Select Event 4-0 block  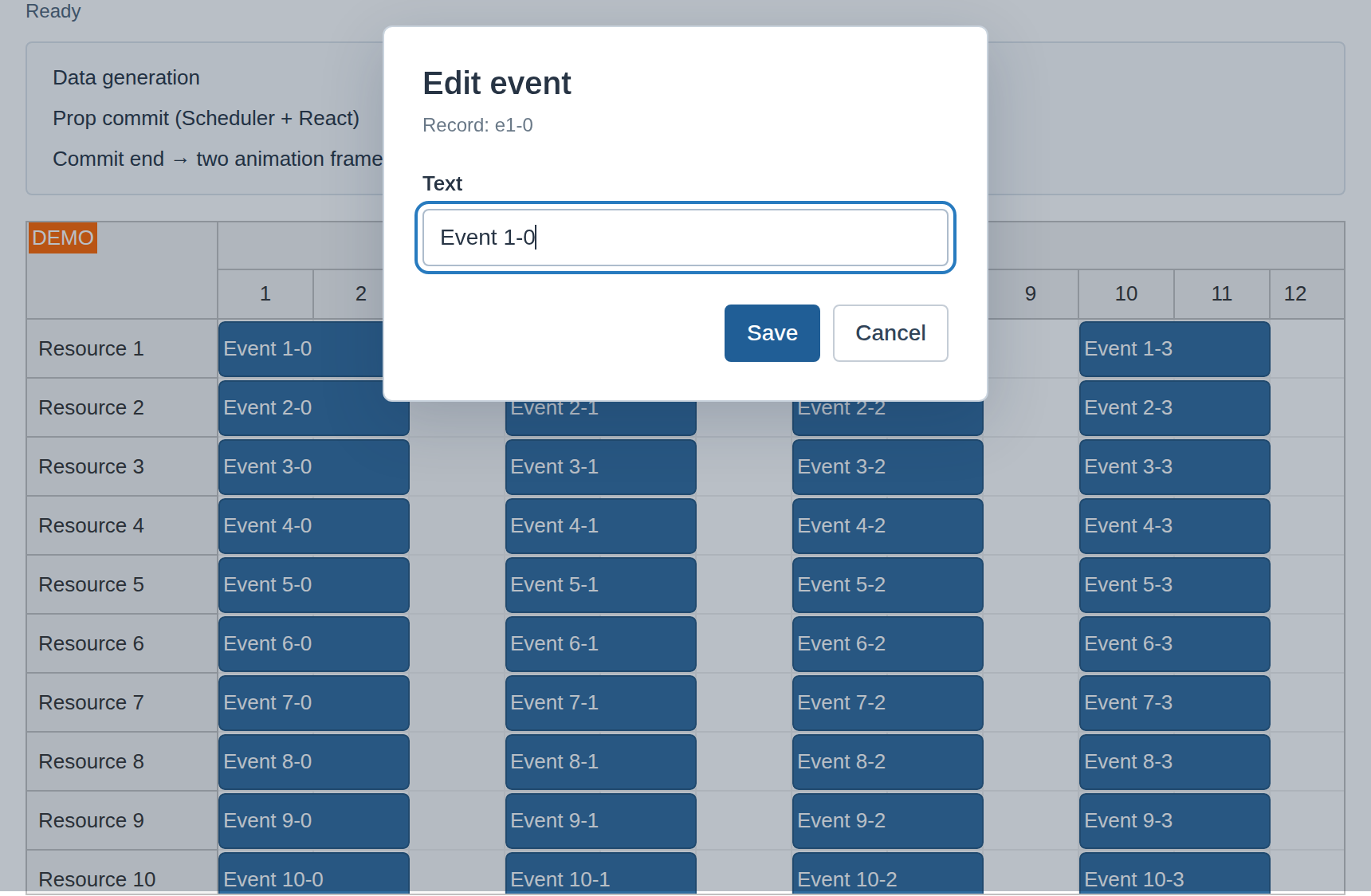coord(313,526)
